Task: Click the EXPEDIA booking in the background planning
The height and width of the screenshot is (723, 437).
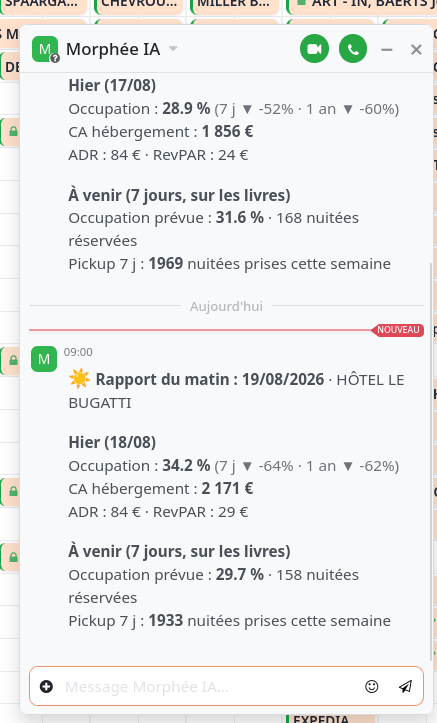Action: click(x=330, y=718)
